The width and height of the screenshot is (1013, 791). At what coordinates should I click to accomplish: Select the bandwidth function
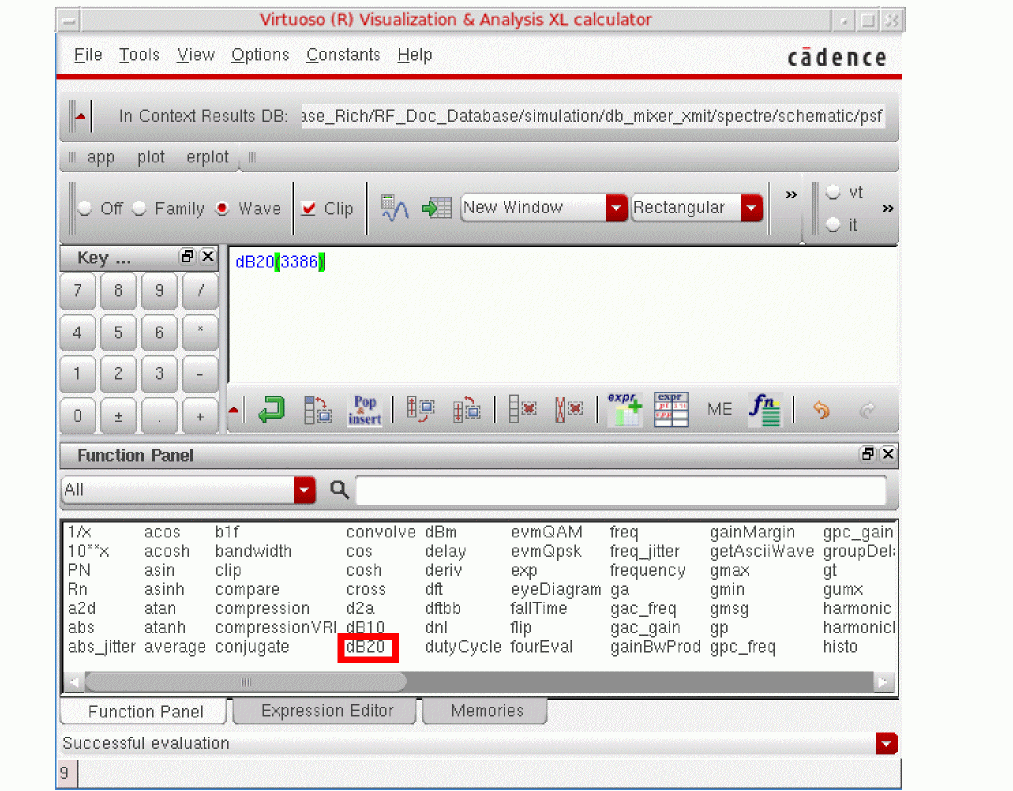tap(253, 551)
